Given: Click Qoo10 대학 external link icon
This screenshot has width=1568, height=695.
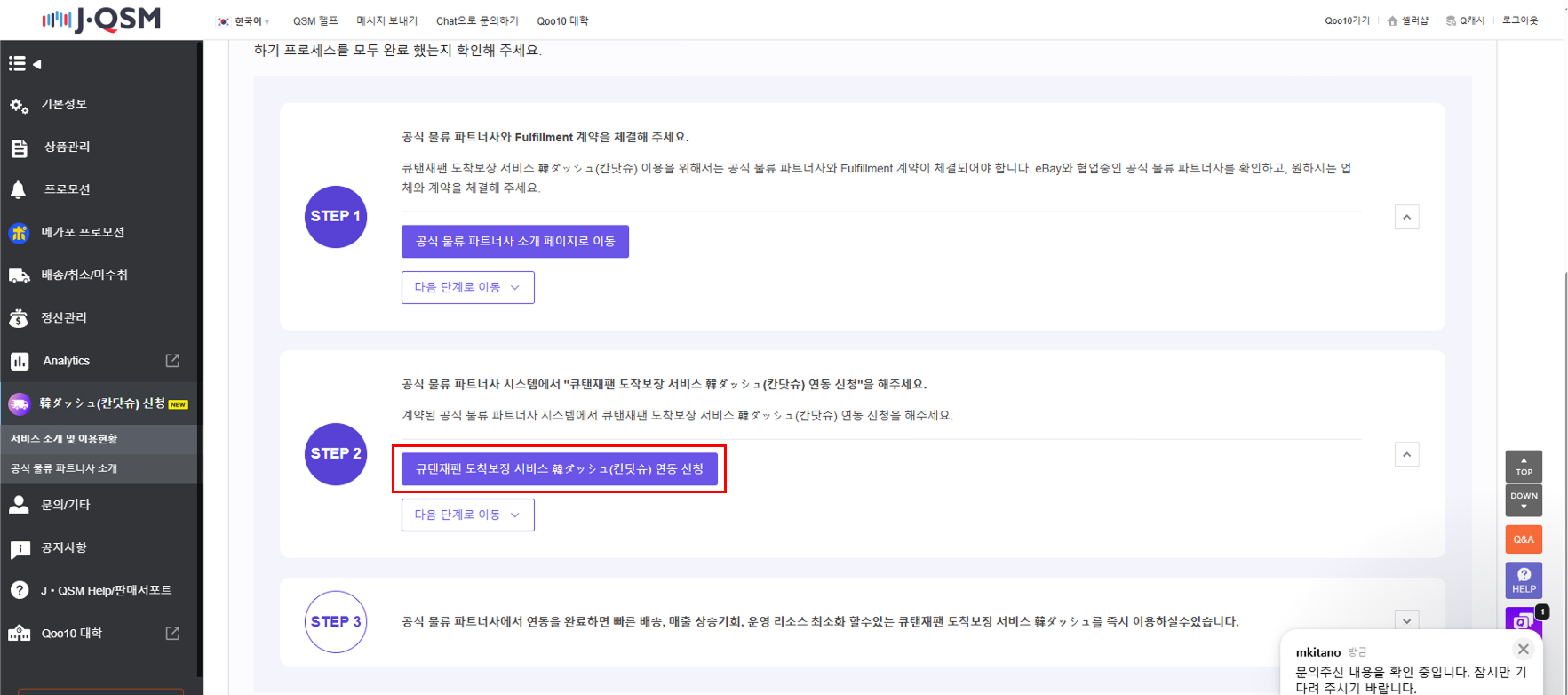Looking at the screenshot, I should coord(172,633).
